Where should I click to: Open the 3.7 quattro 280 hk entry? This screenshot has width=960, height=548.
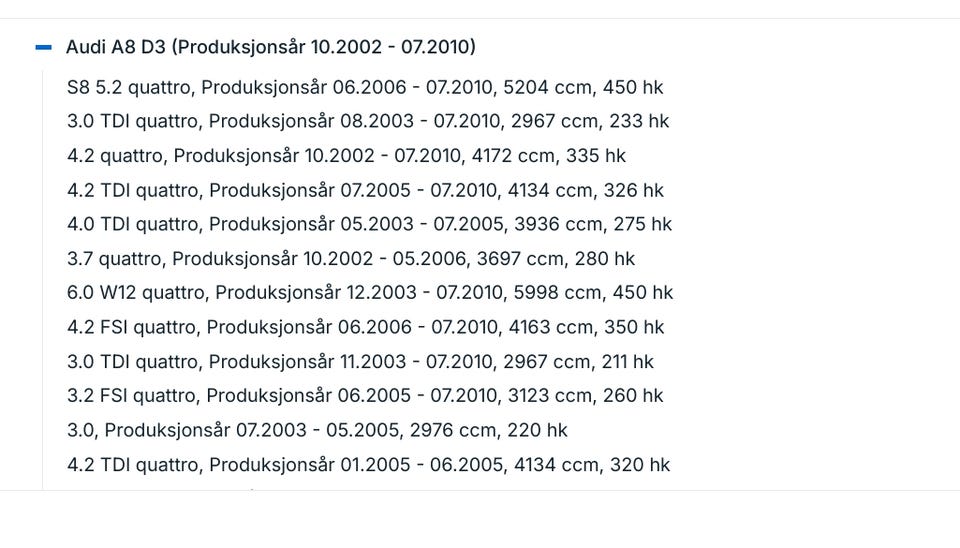(x=351, y=258)
